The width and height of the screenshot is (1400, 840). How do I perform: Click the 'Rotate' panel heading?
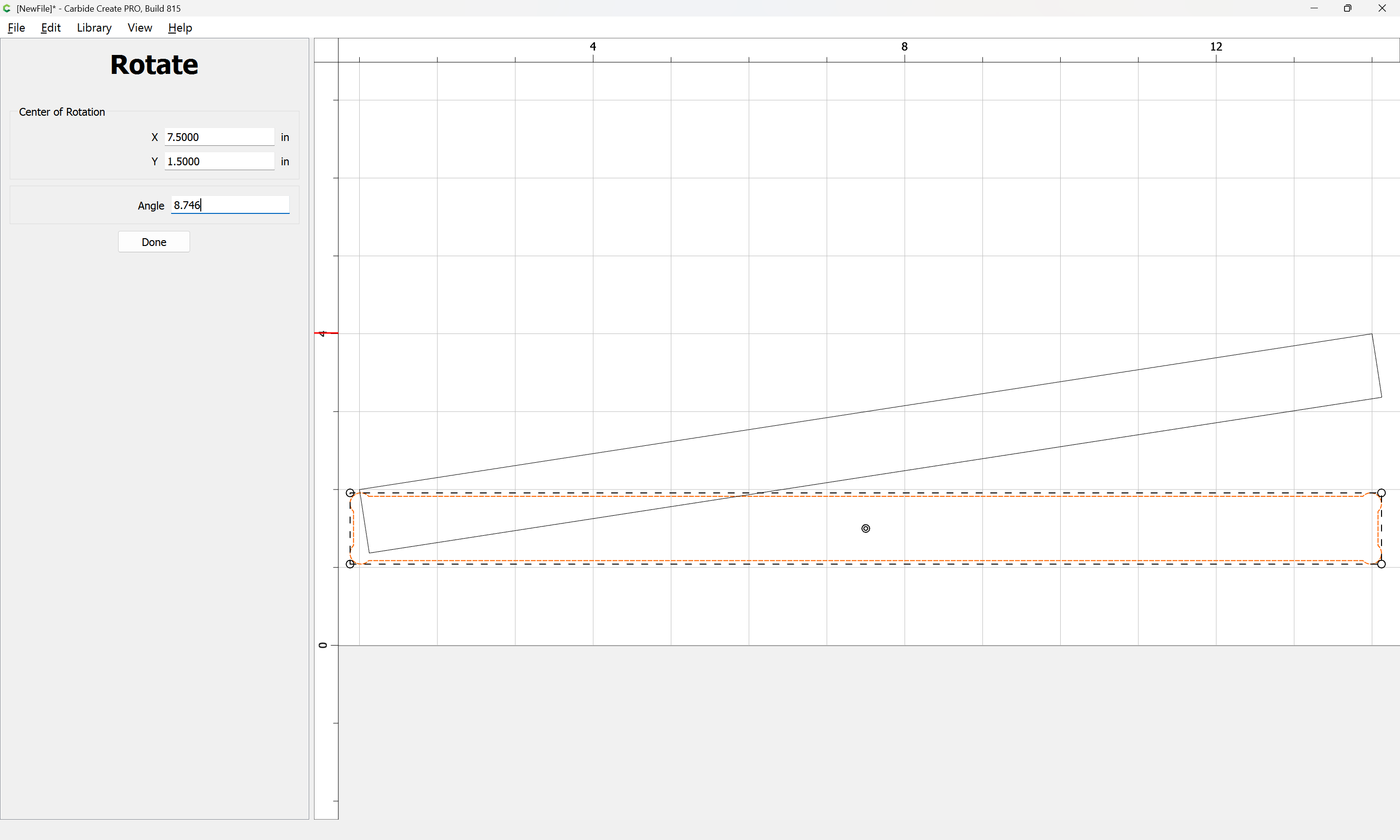154,65
